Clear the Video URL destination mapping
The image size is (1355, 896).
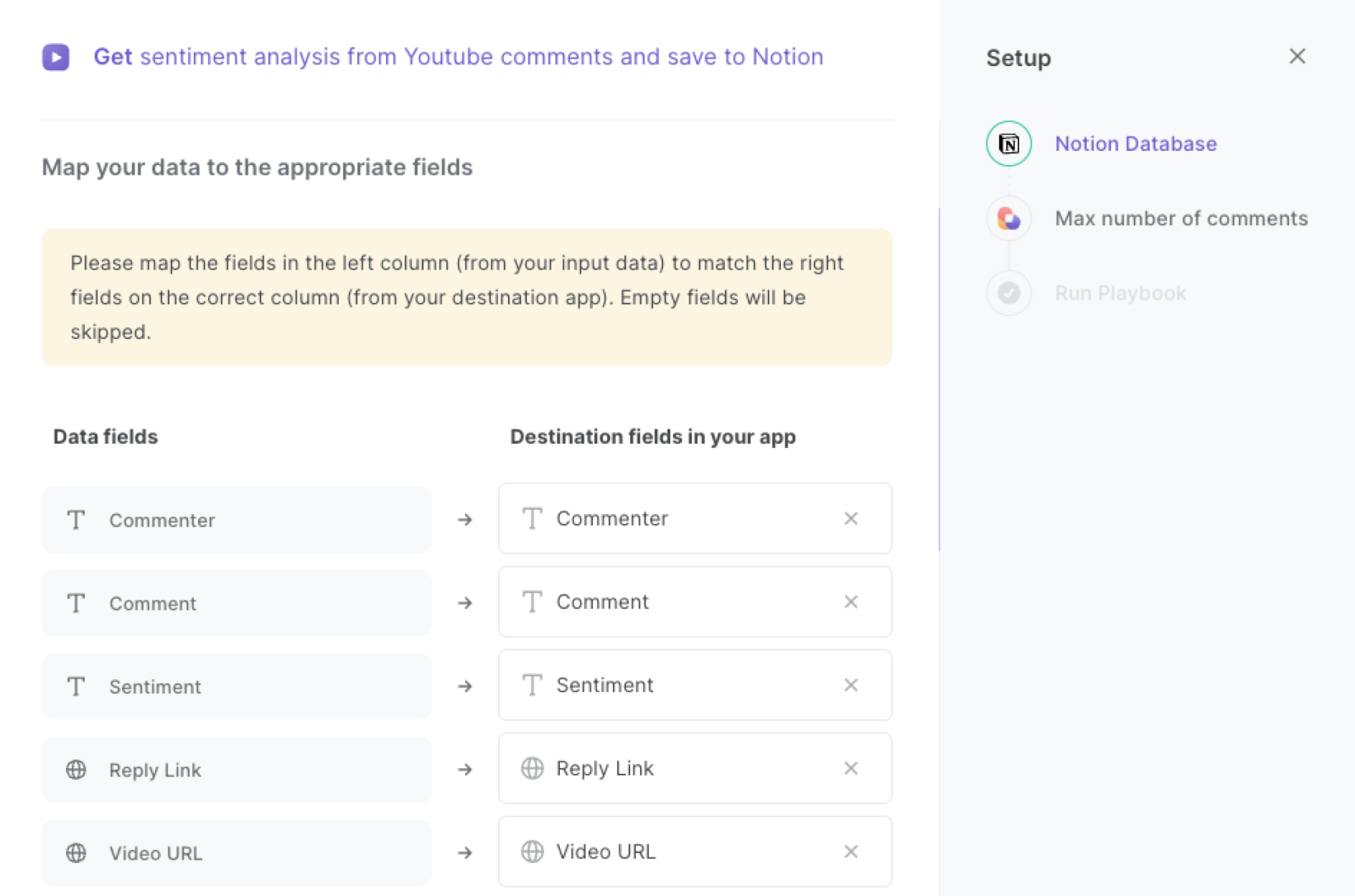point(851,851)
